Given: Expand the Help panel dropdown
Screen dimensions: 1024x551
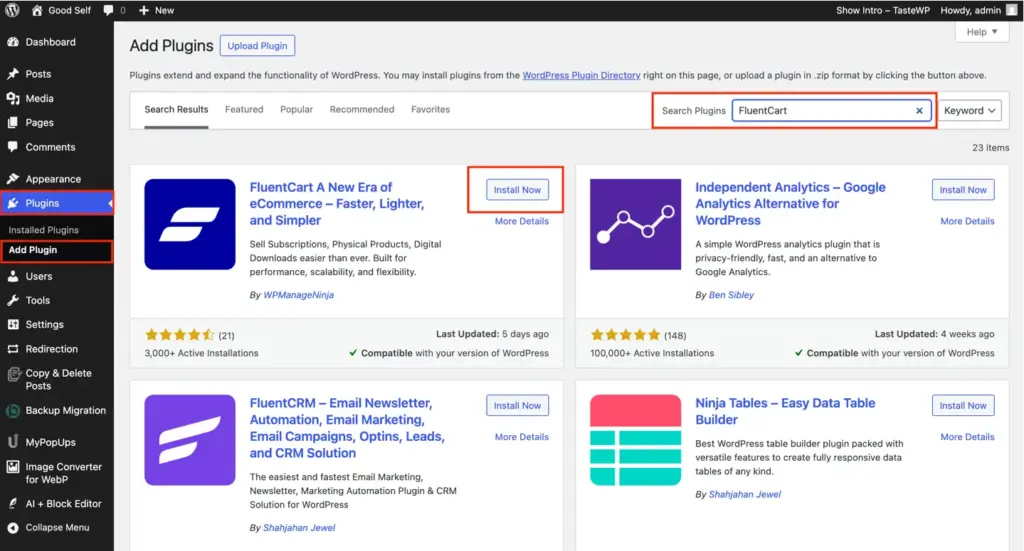Looking at the screenshot, I should pos(982,32).
